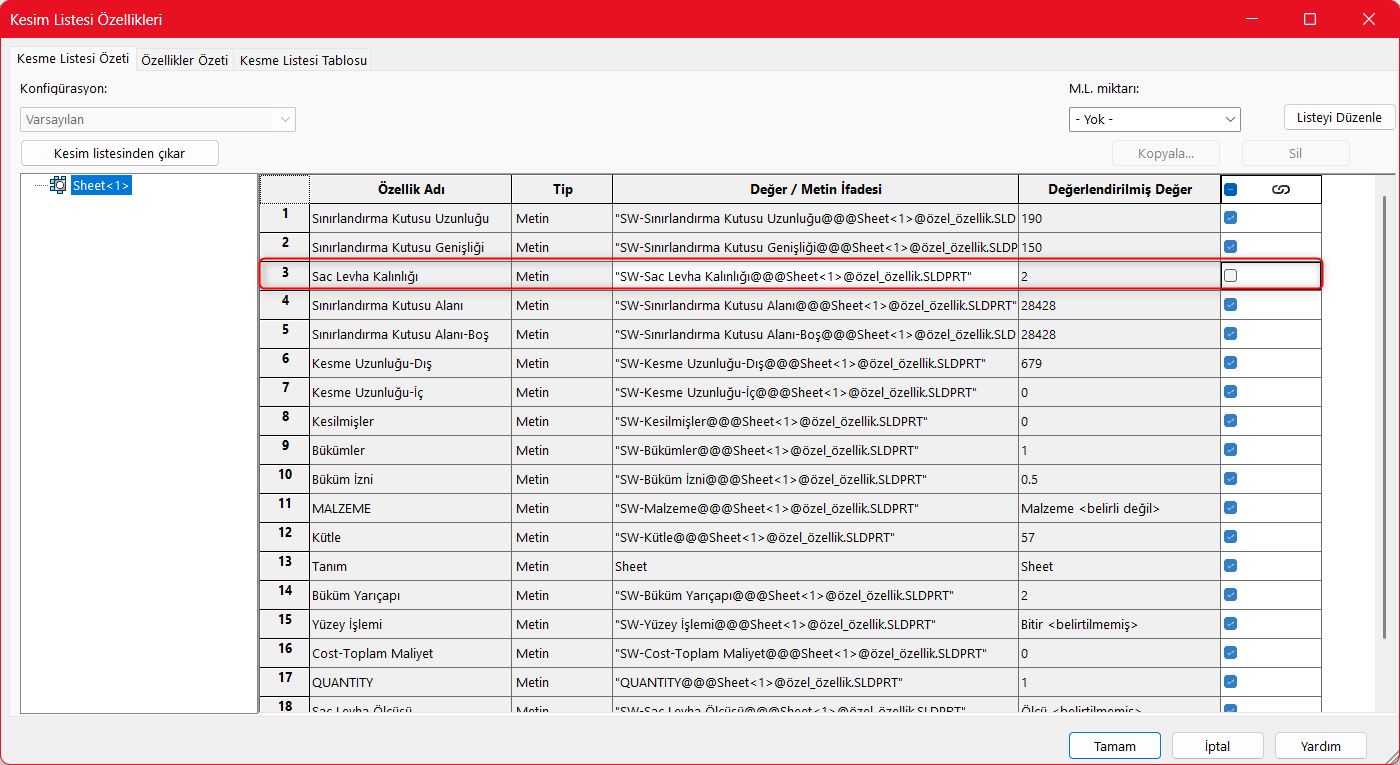Click the Cost-Toplam Maliyet property name cell
Viewport: 1400px width, 765px height.
410,653
